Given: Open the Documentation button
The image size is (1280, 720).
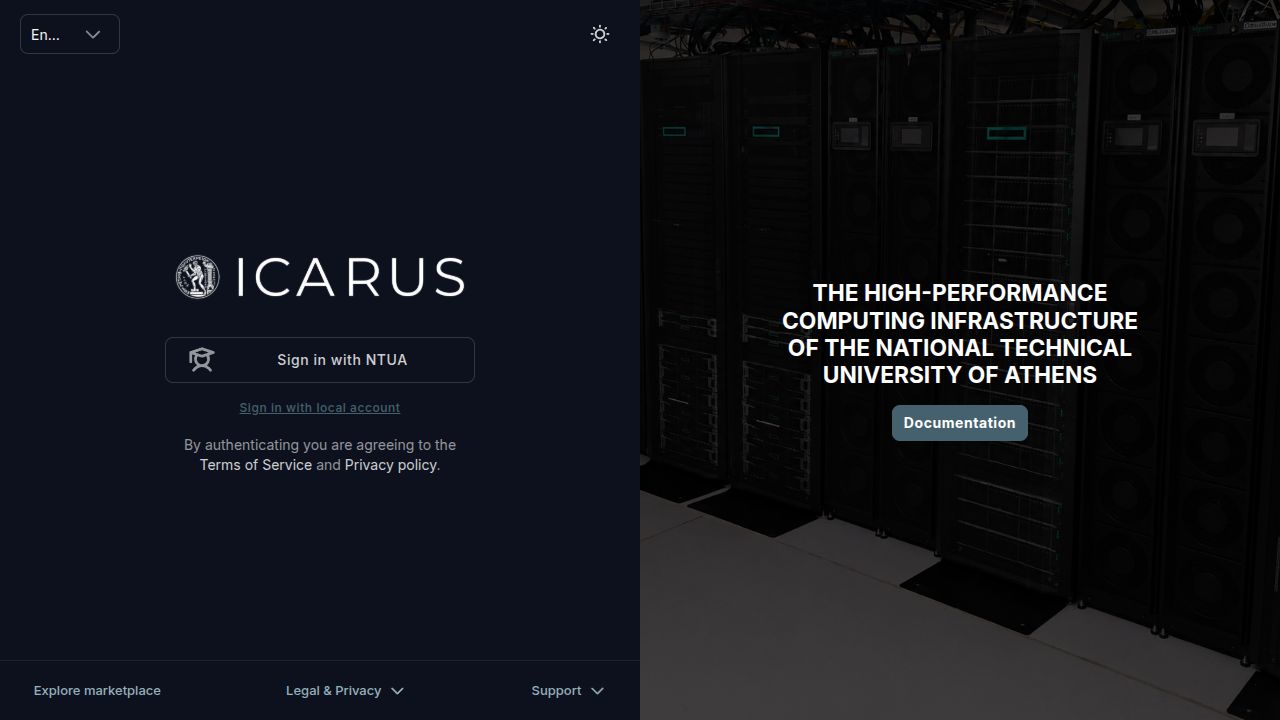Looking at the screenshot, I should tap(960, 423).
